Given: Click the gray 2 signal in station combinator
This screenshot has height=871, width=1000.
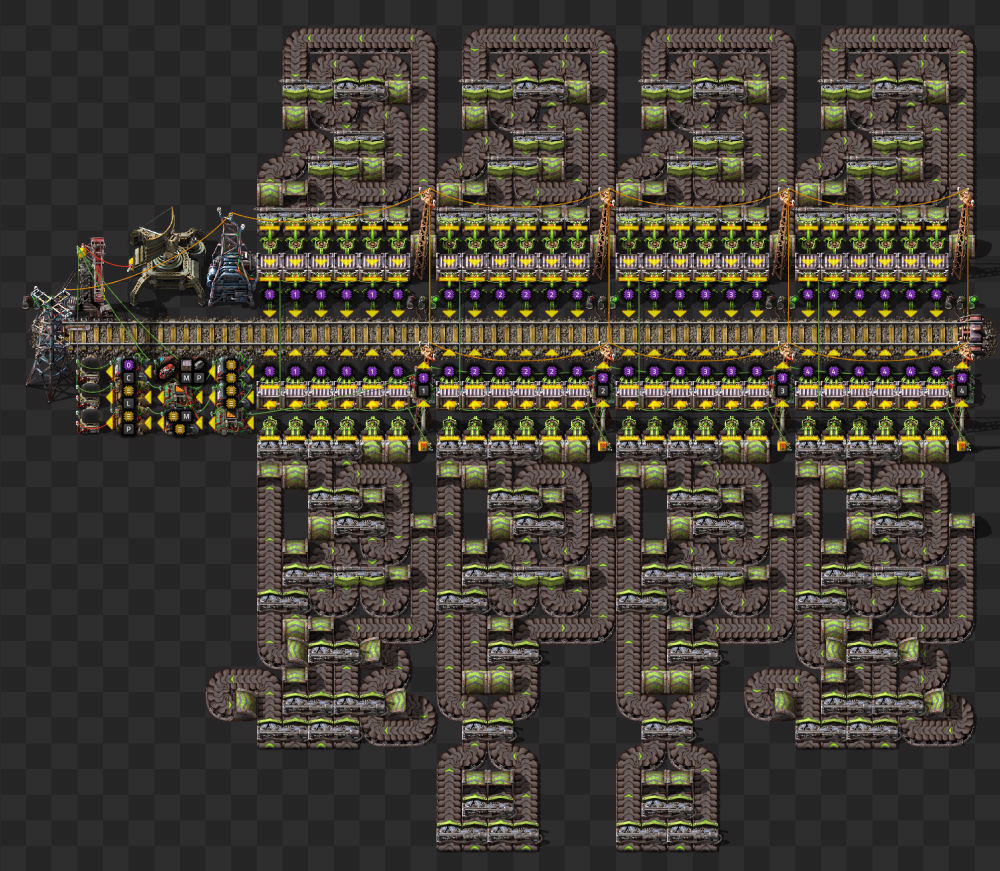Looking at the screenshot, I should click(x=603, y=391).
